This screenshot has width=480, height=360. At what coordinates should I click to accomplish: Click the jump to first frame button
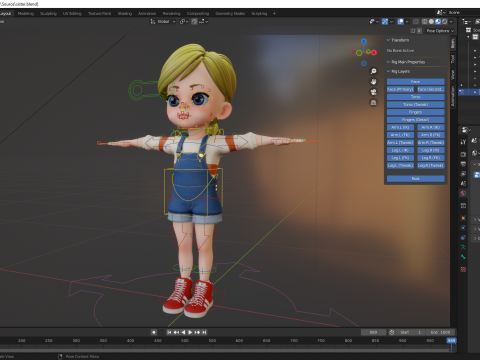(x=169, y=332)
